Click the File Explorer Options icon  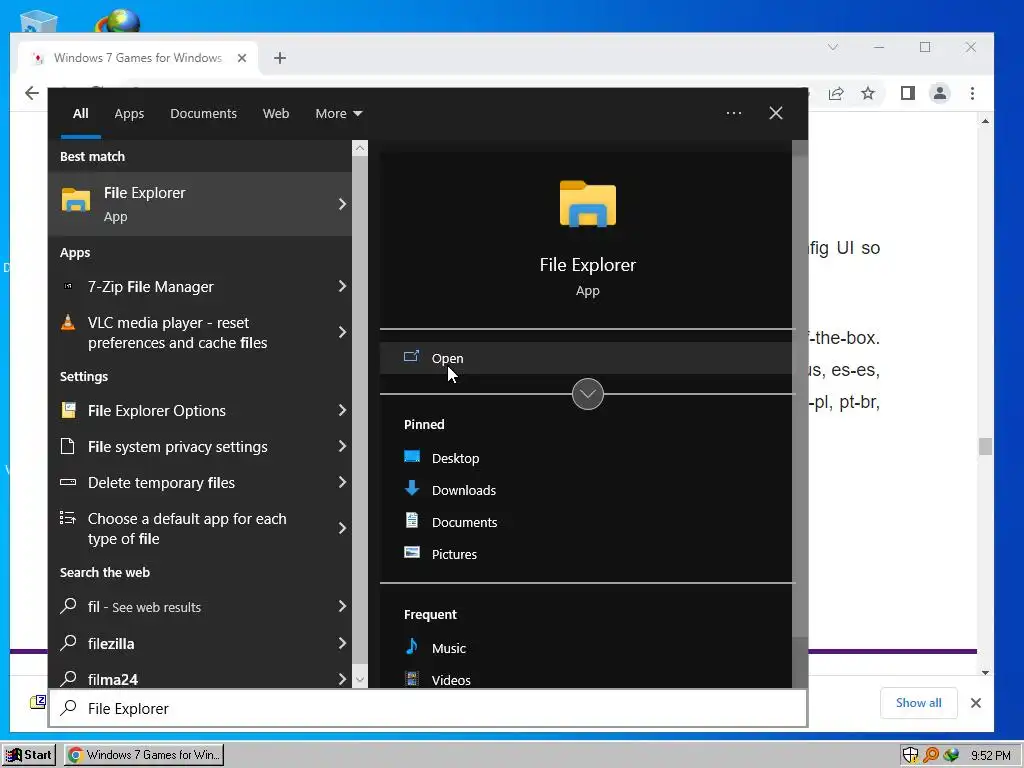68,410
